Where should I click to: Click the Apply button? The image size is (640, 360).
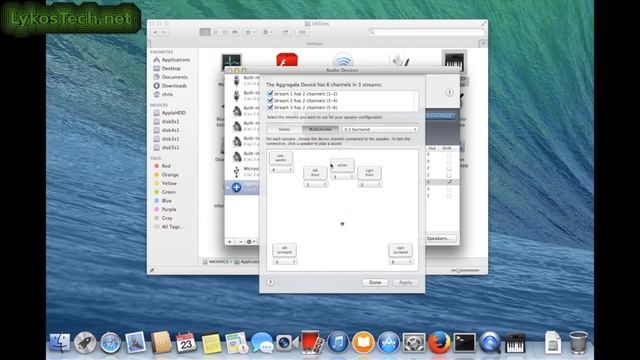coord(405,282)
